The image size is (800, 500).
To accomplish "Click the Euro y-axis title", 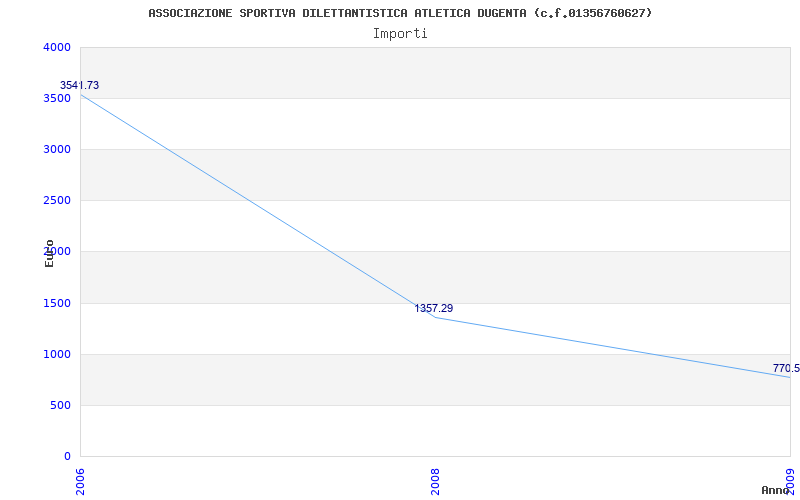I will click(49, 253).
